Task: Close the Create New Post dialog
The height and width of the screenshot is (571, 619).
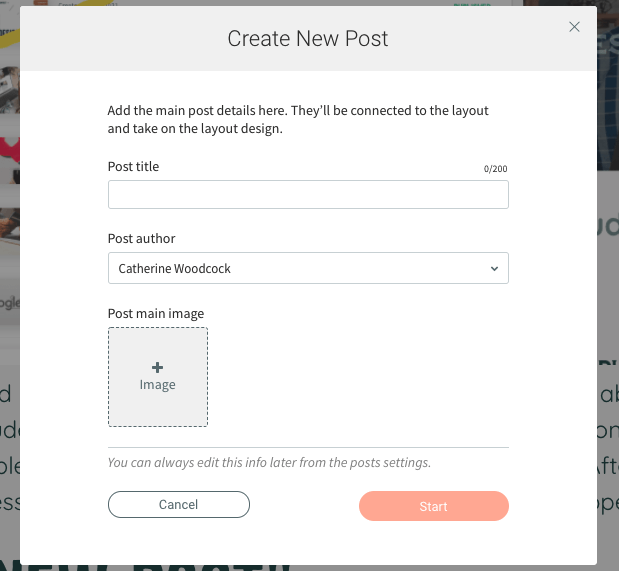Action: point(574,27)
